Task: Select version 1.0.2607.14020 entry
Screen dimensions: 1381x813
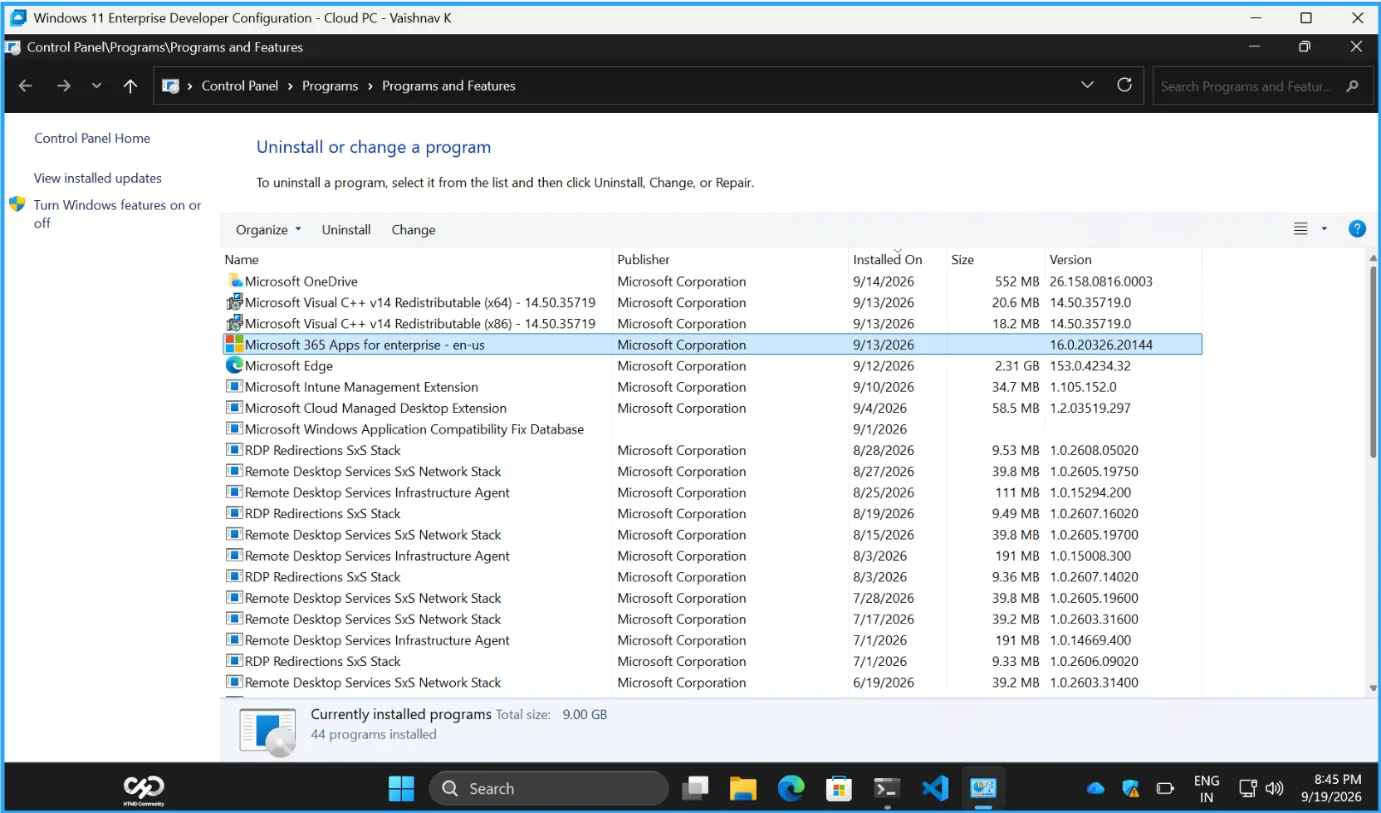Action: [712, 576]
